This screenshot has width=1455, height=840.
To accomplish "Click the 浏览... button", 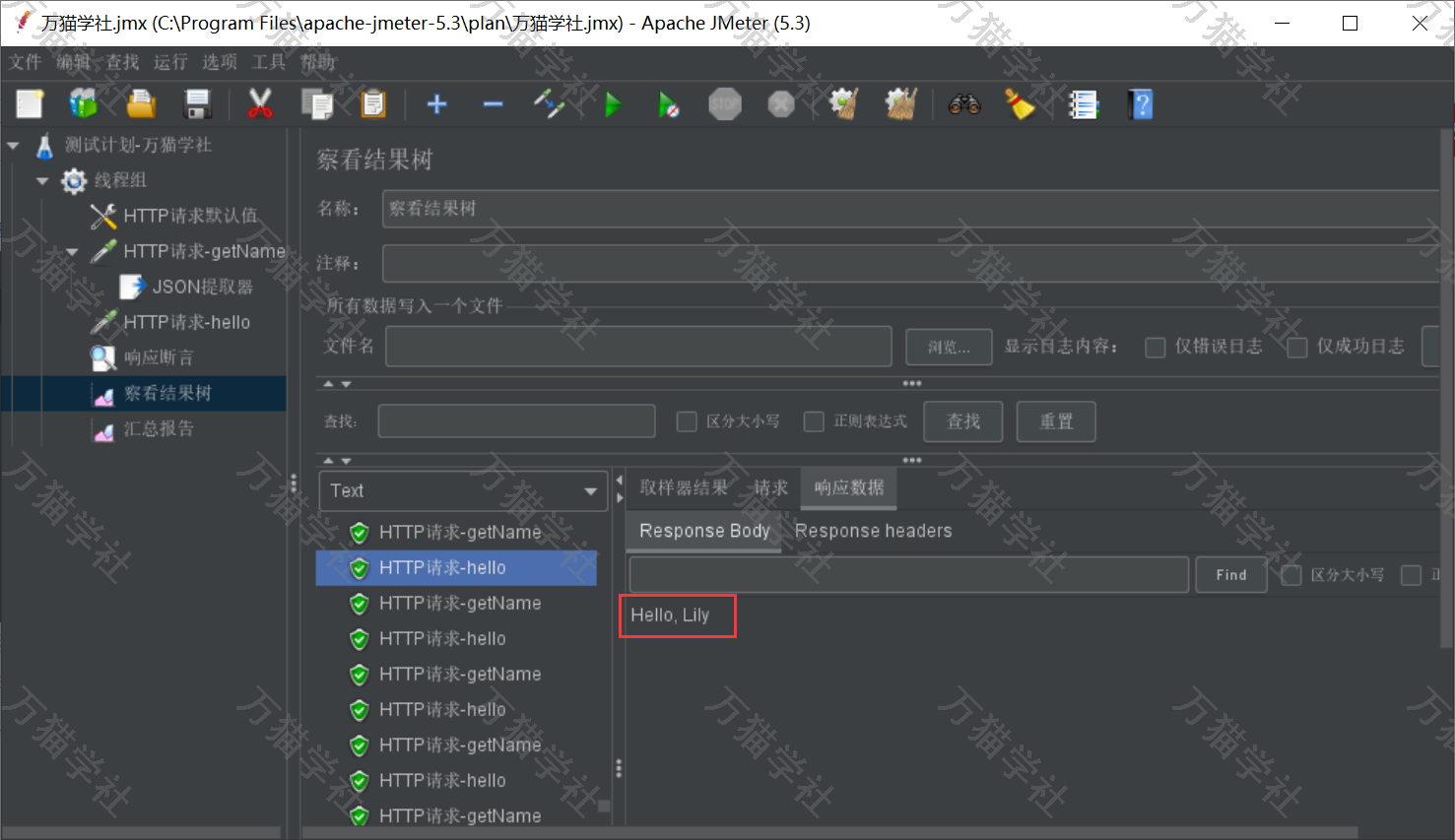I will click(949, 347).
